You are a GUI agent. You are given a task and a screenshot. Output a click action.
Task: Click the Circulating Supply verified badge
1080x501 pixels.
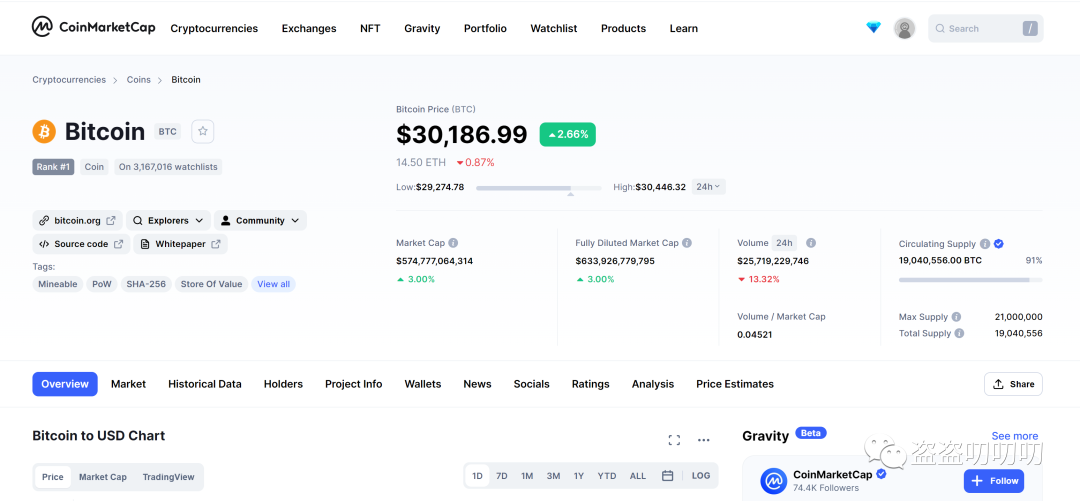click(x=999, y=244)
